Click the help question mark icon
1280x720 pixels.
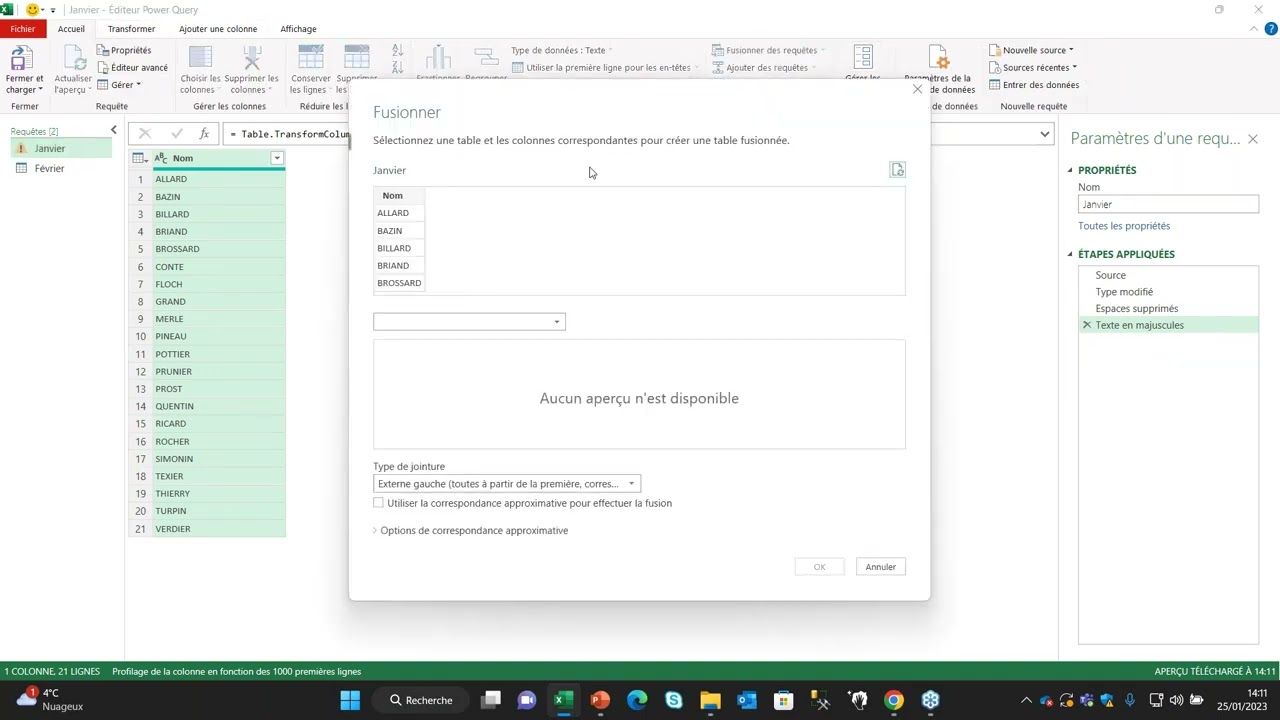coord(1271,29)
